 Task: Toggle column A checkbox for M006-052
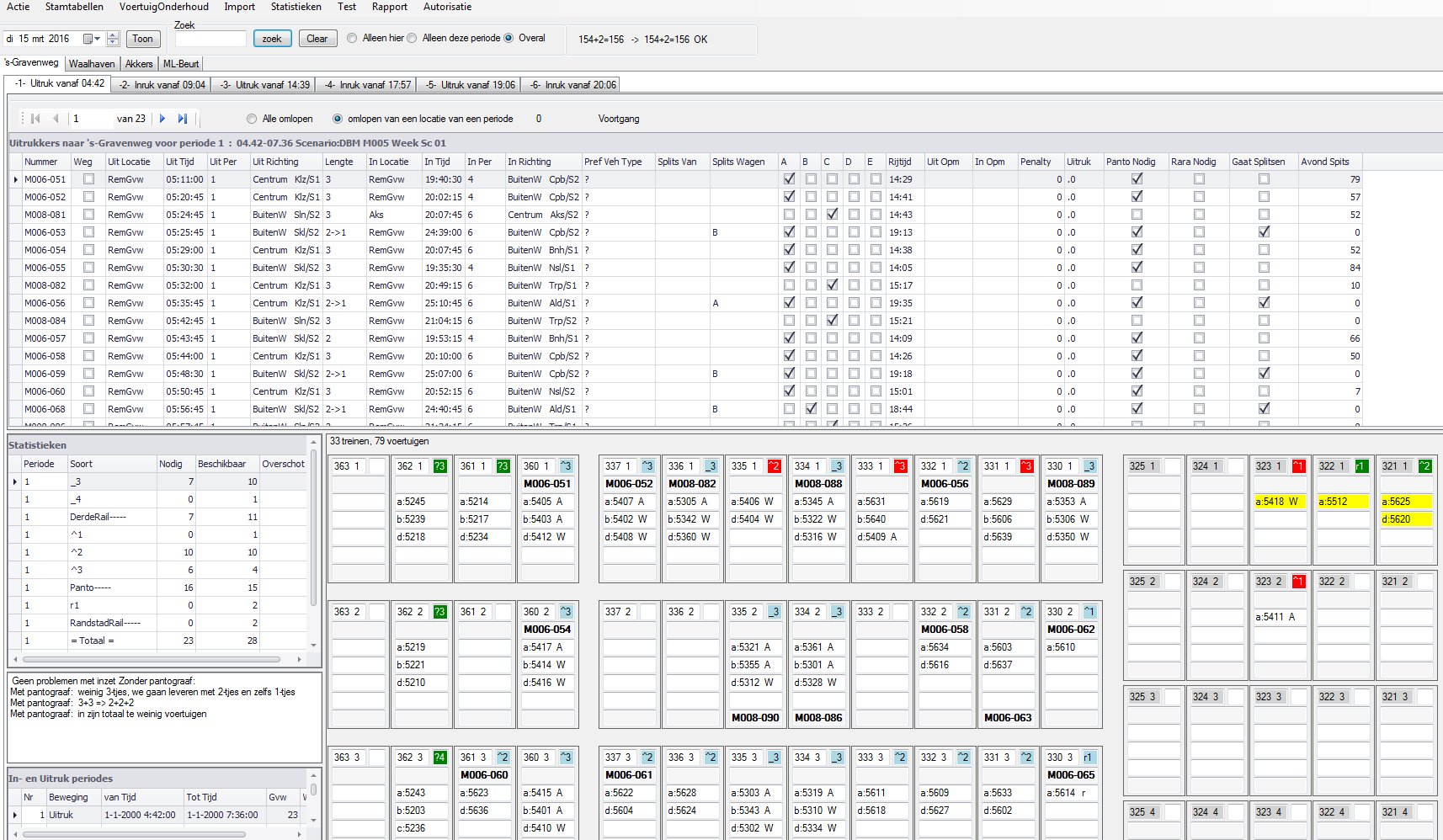point(789,197)
